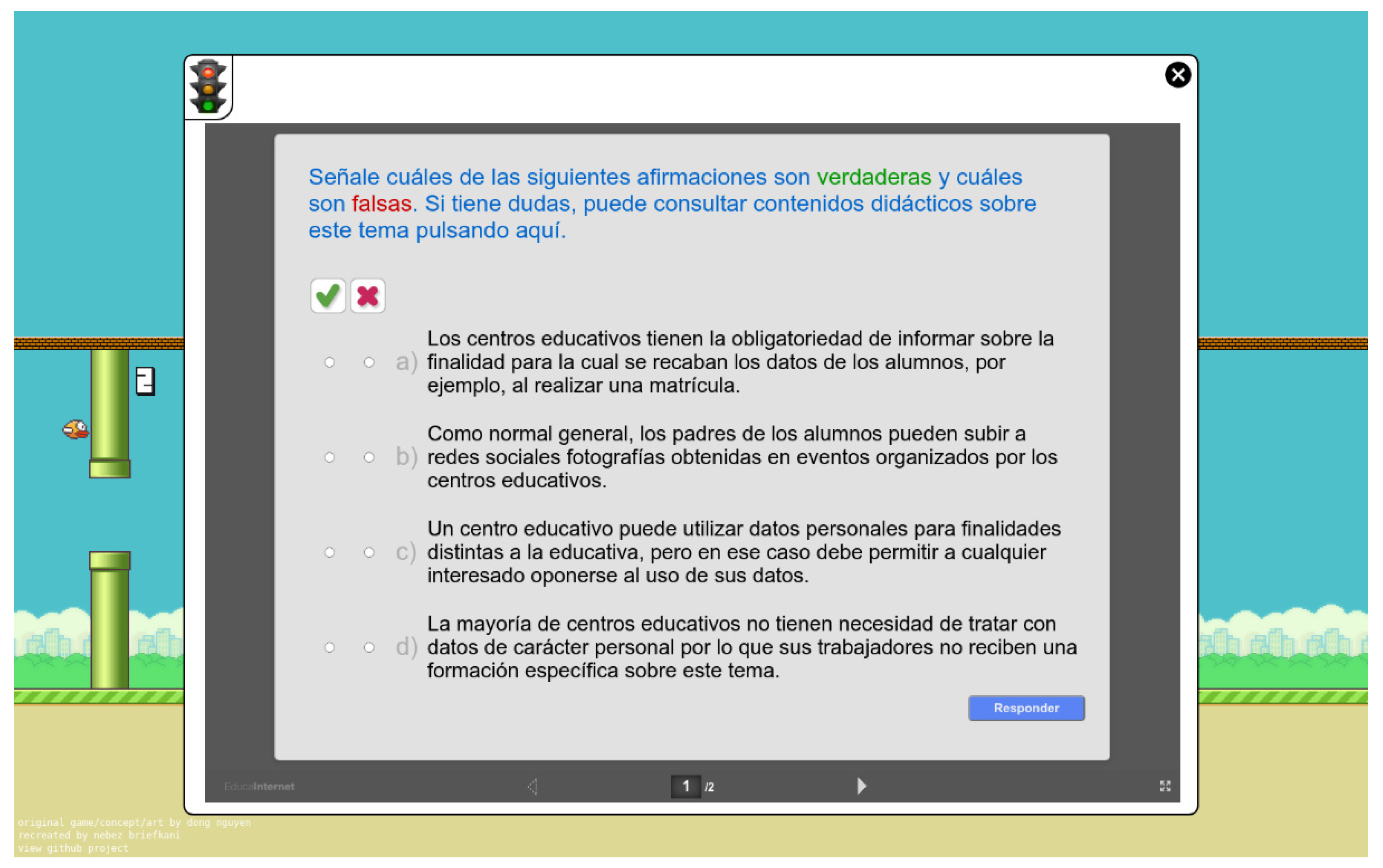Screen dimensions: 1383x868
Task: Click the traffic light icon
Action: click(x=208, y=86)
